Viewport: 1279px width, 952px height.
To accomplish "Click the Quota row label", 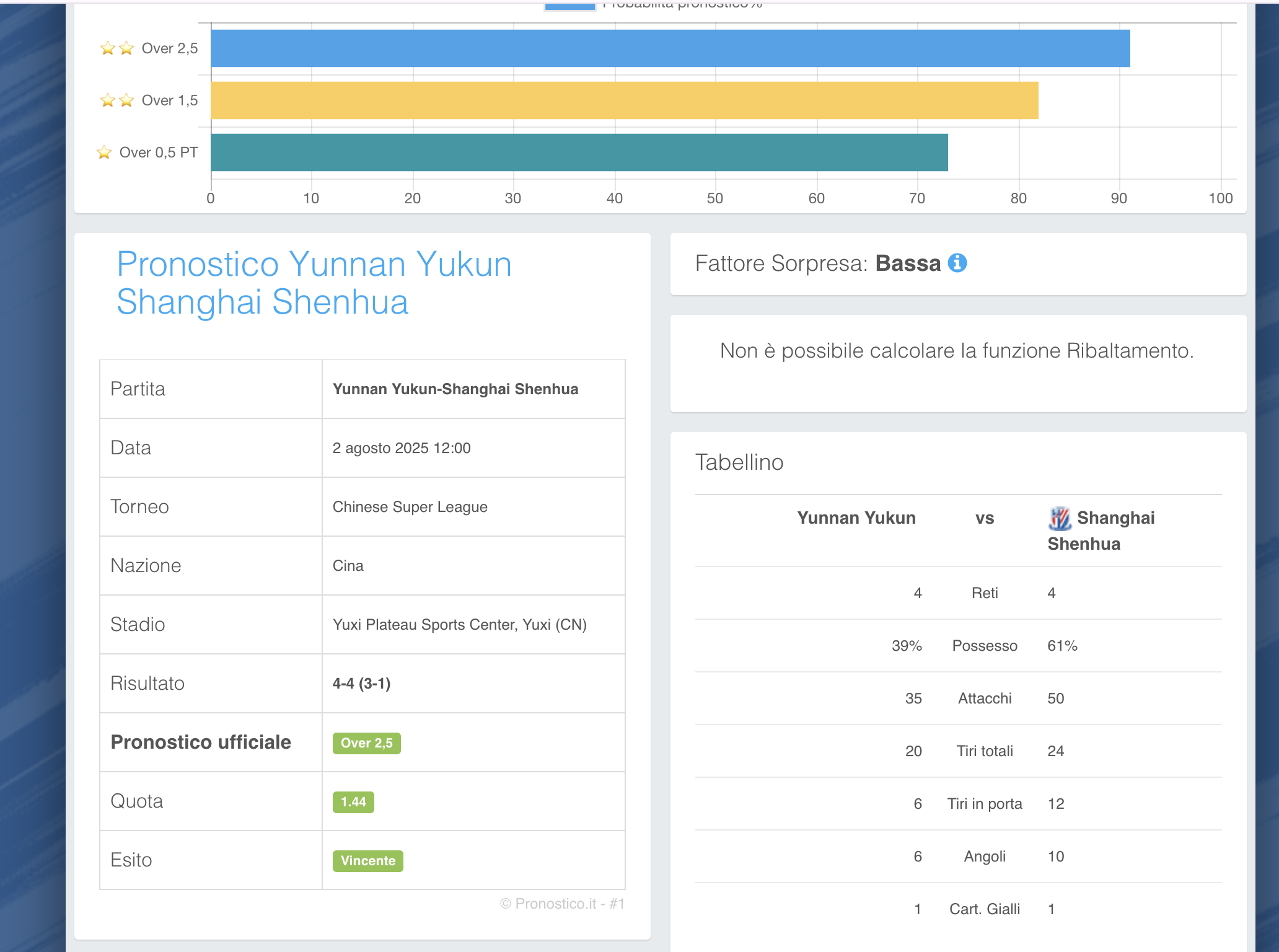I will coord(137,801).
